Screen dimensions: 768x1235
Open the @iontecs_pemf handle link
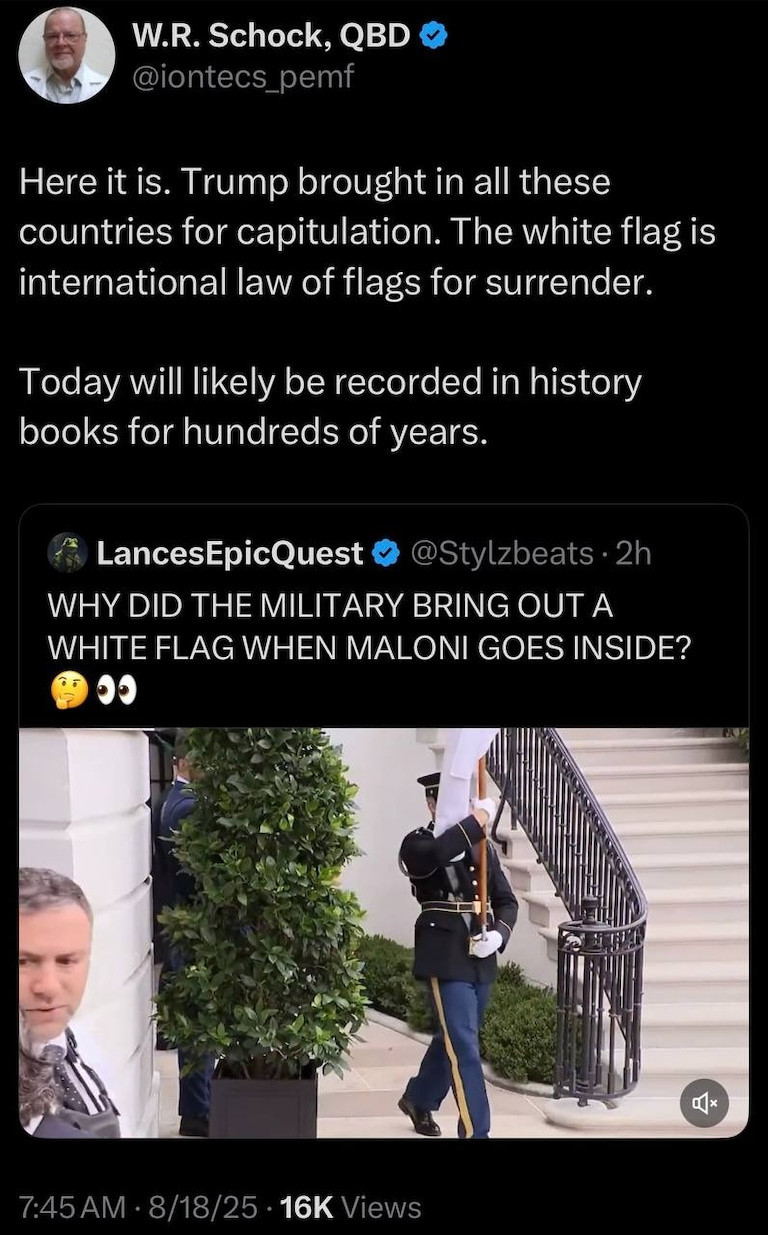click(x=243, y=76)
